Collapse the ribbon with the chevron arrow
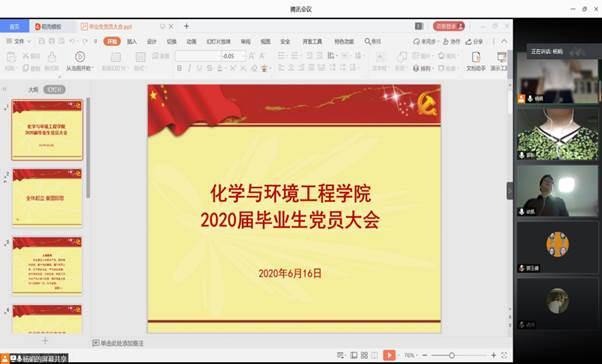The width and height of the screenshot is (602, 364). click(504, 41)
